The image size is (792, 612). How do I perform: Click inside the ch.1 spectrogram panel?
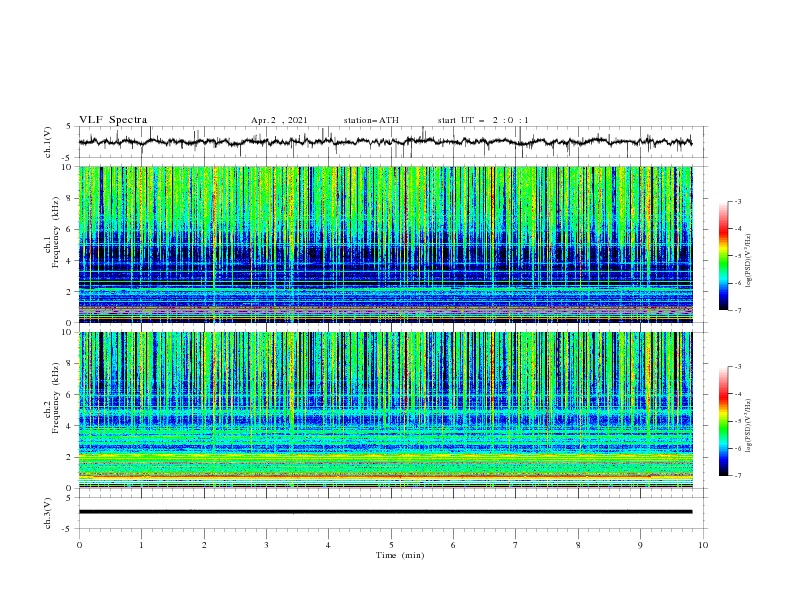[385, 244]
